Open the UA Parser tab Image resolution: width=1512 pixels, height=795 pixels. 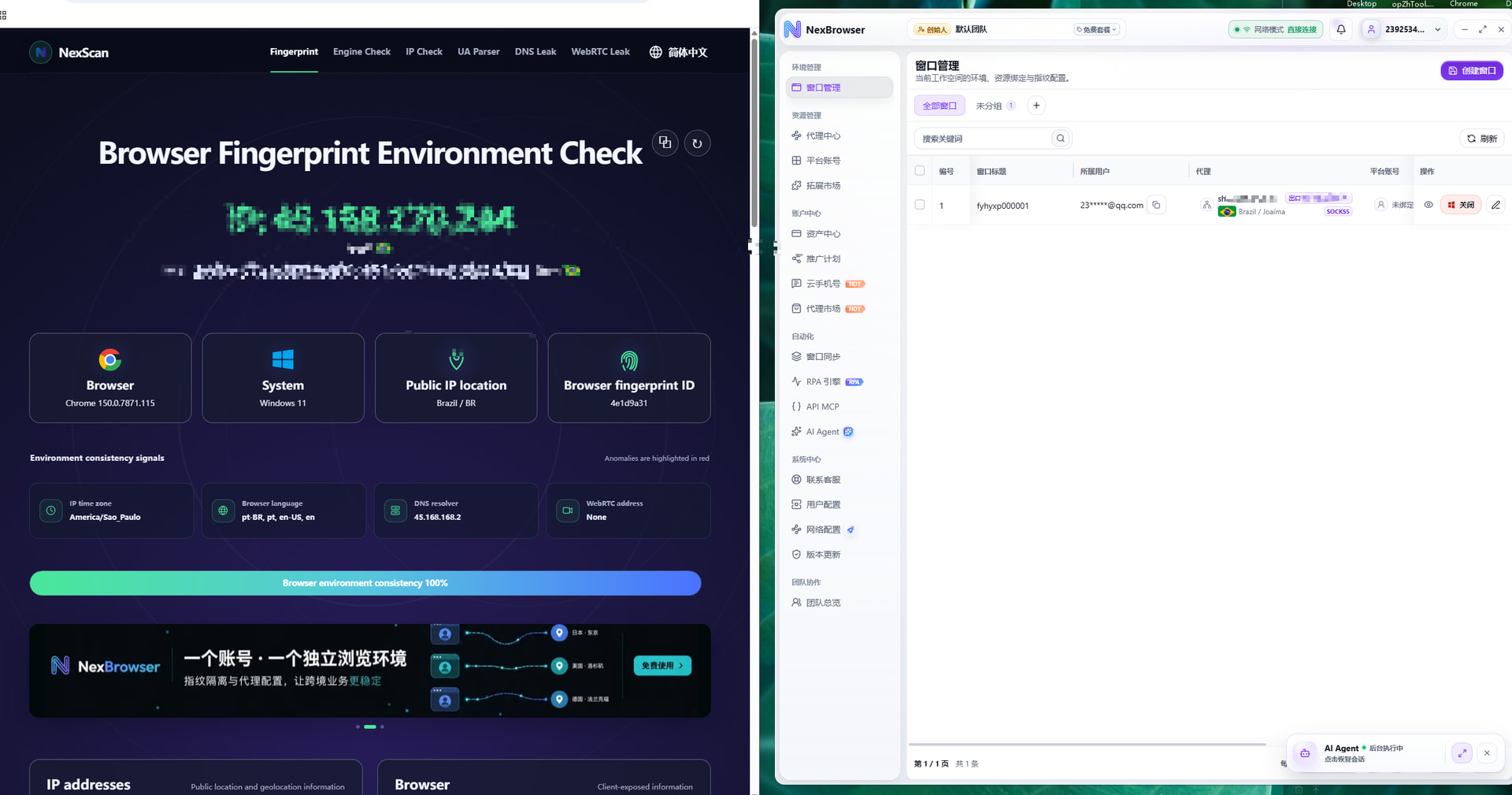click(x=479, y=52)
